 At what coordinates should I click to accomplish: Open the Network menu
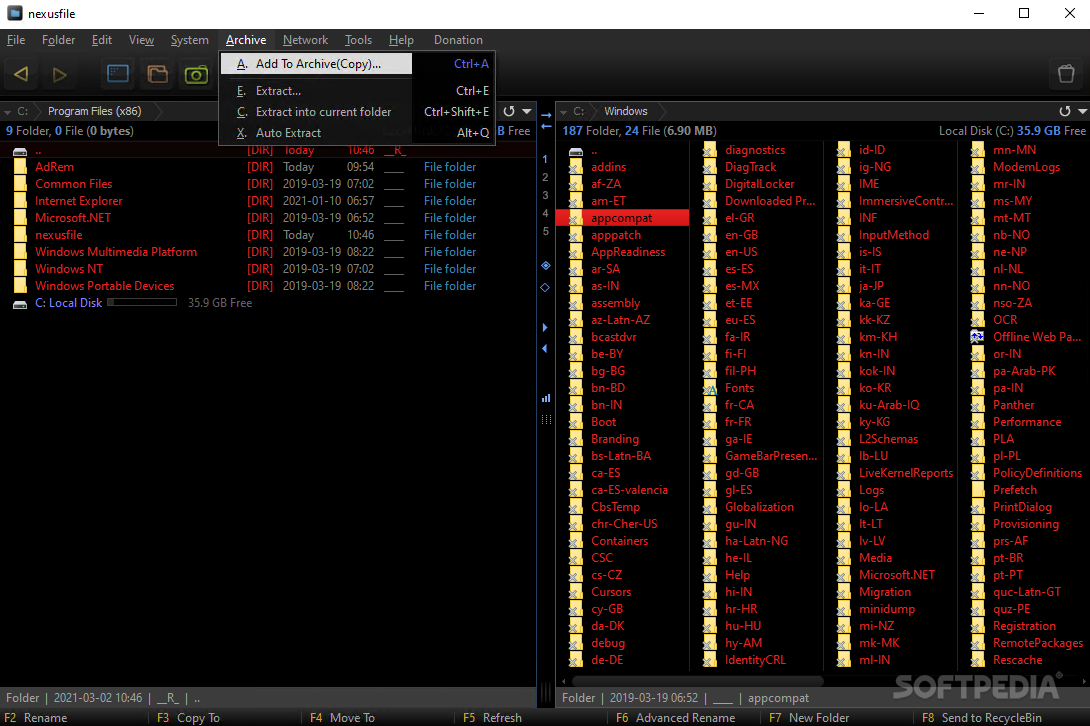click(305, 40)
